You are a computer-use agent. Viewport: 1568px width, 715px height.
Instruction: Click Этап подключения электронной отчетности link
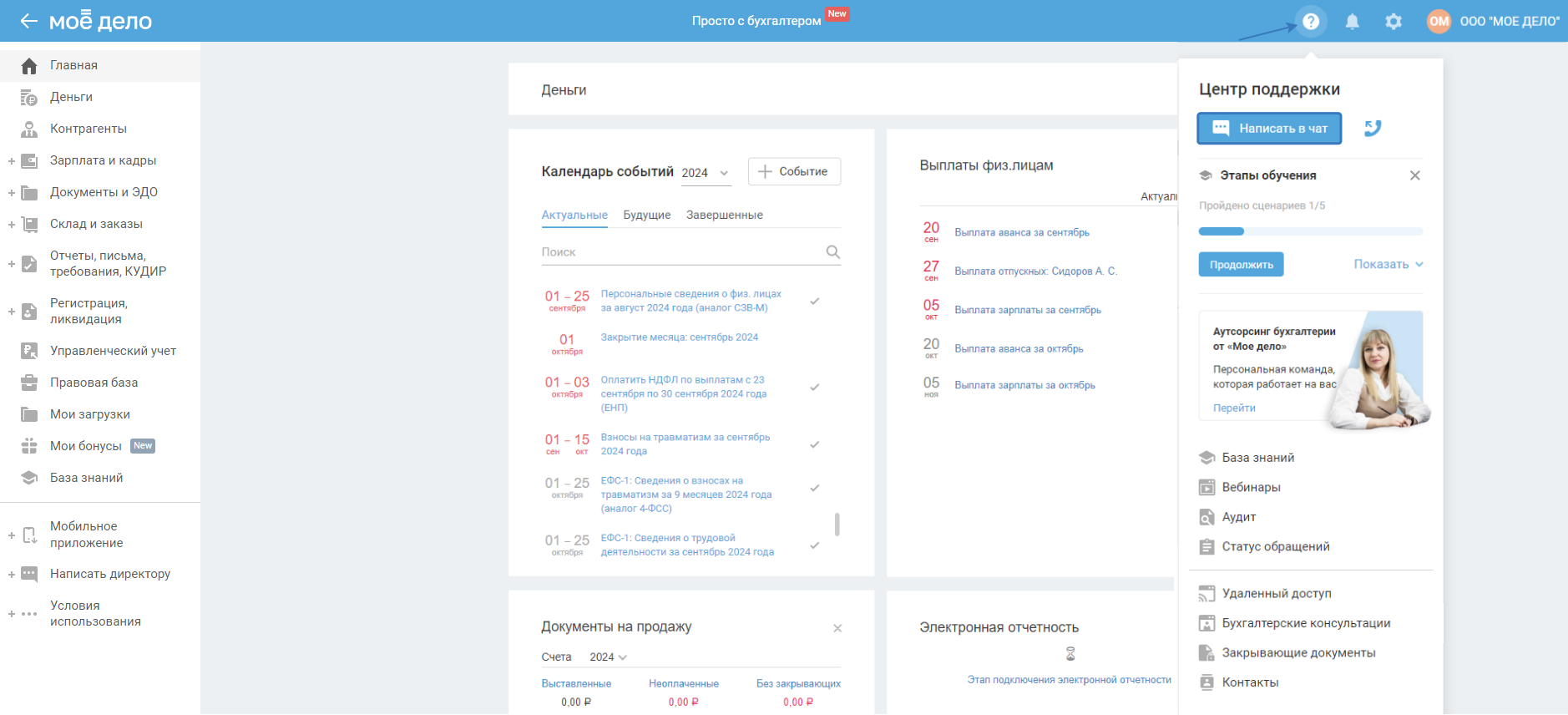(x=1069, y=680)
